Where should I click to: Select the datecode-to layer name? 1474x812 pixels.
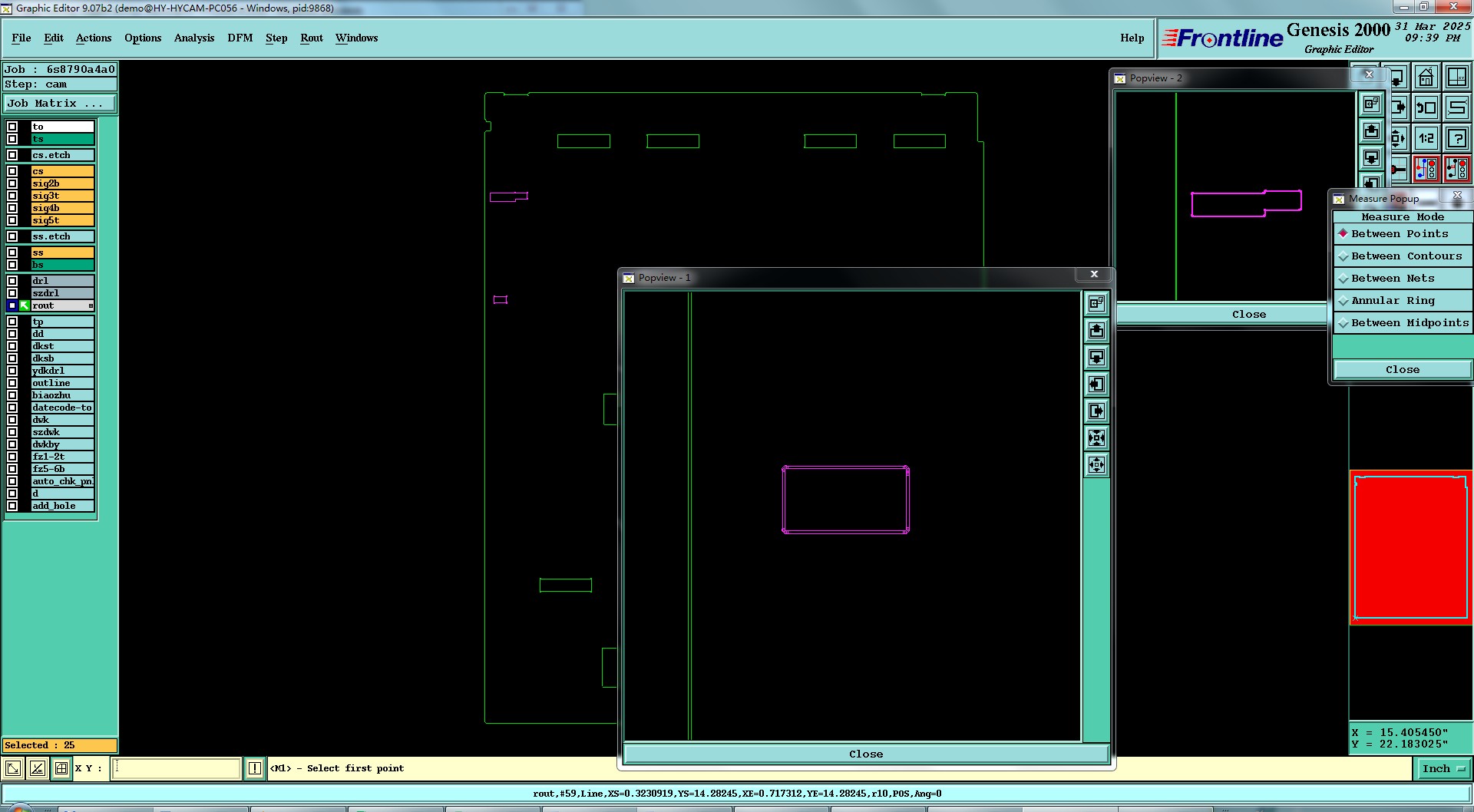(62, 408)
